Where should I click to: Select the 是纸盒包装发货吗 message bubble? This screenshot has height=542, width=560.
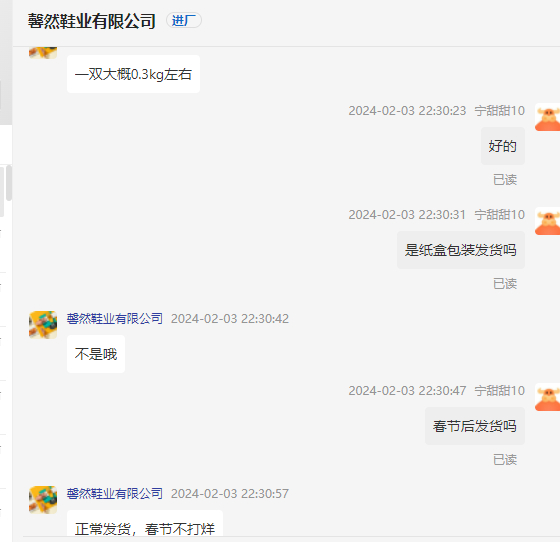(461, 250)
